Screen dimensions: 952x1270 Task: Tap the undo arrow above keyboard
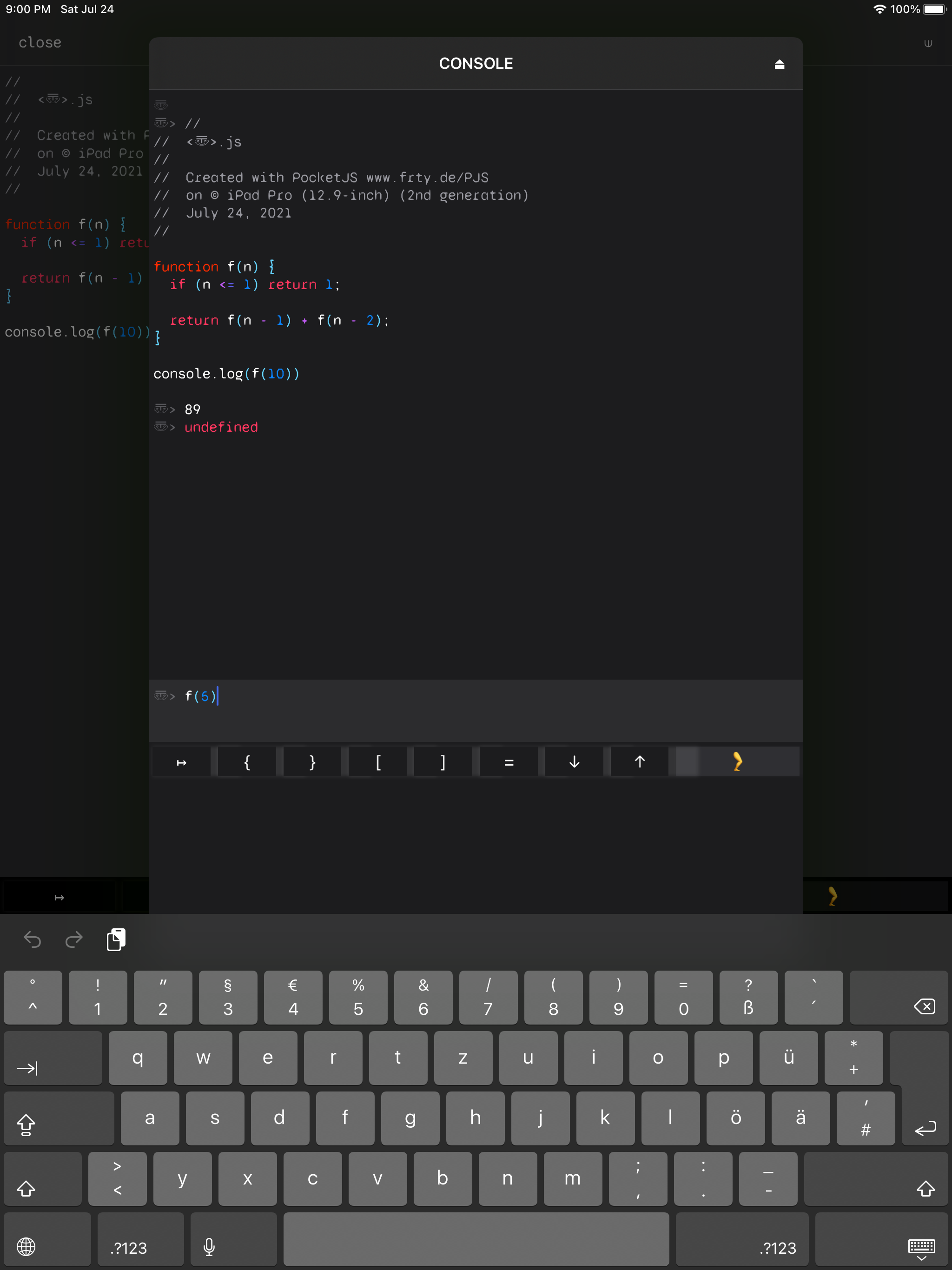pyautogui.click(x=32, y=939)
